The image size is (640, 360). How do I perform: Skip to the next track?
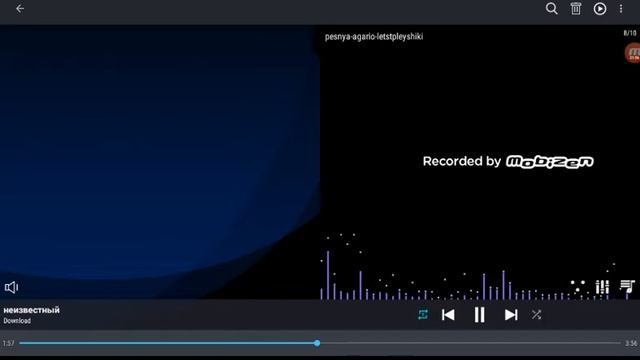tap(511, 315)
